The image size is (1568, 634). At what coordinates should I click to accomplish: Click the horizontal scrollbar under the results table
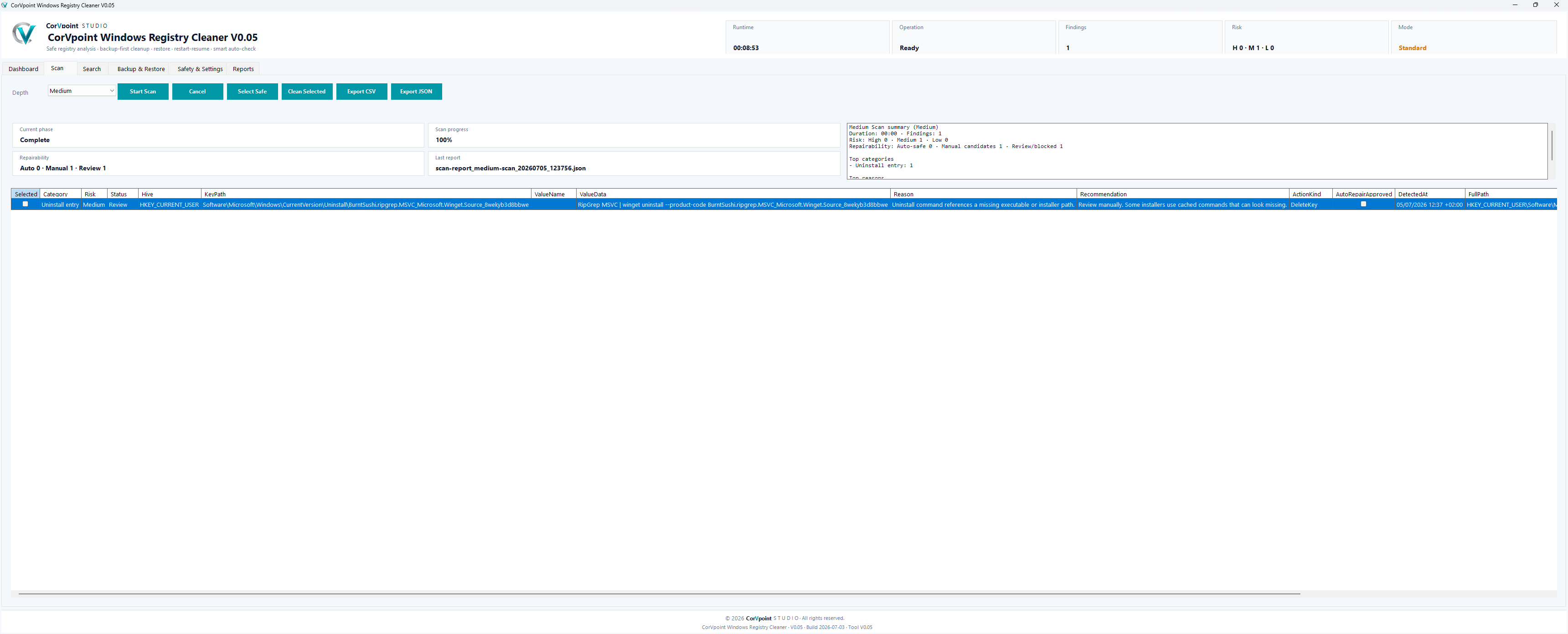pos(659,593)
